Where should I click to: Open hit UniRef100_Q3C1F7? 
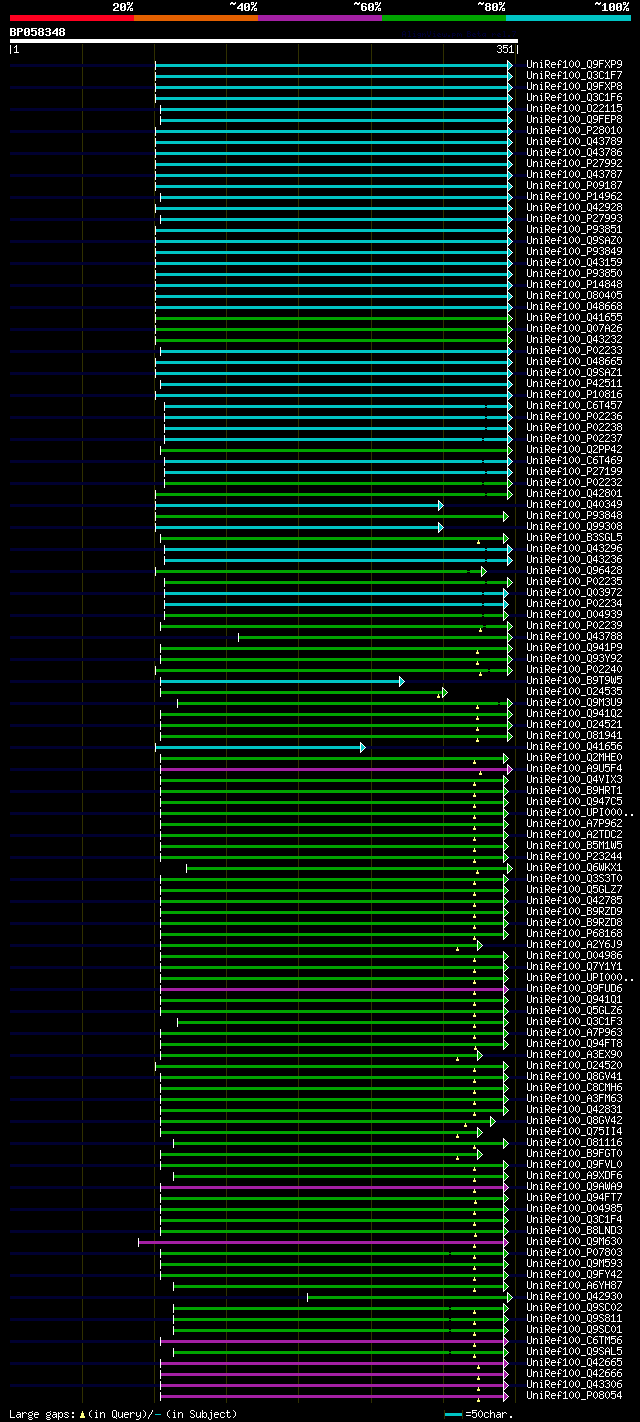pos(574,76)
